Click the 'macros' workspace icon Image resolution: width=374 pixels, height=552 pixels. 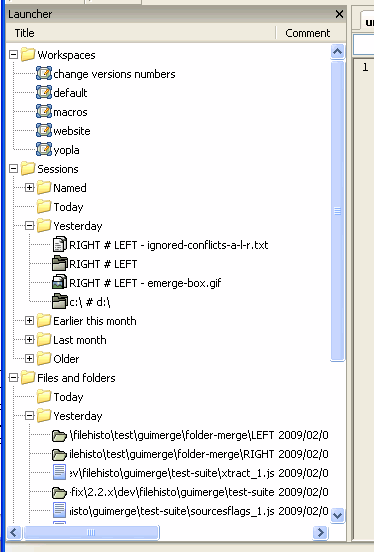[x=44, y=112]
